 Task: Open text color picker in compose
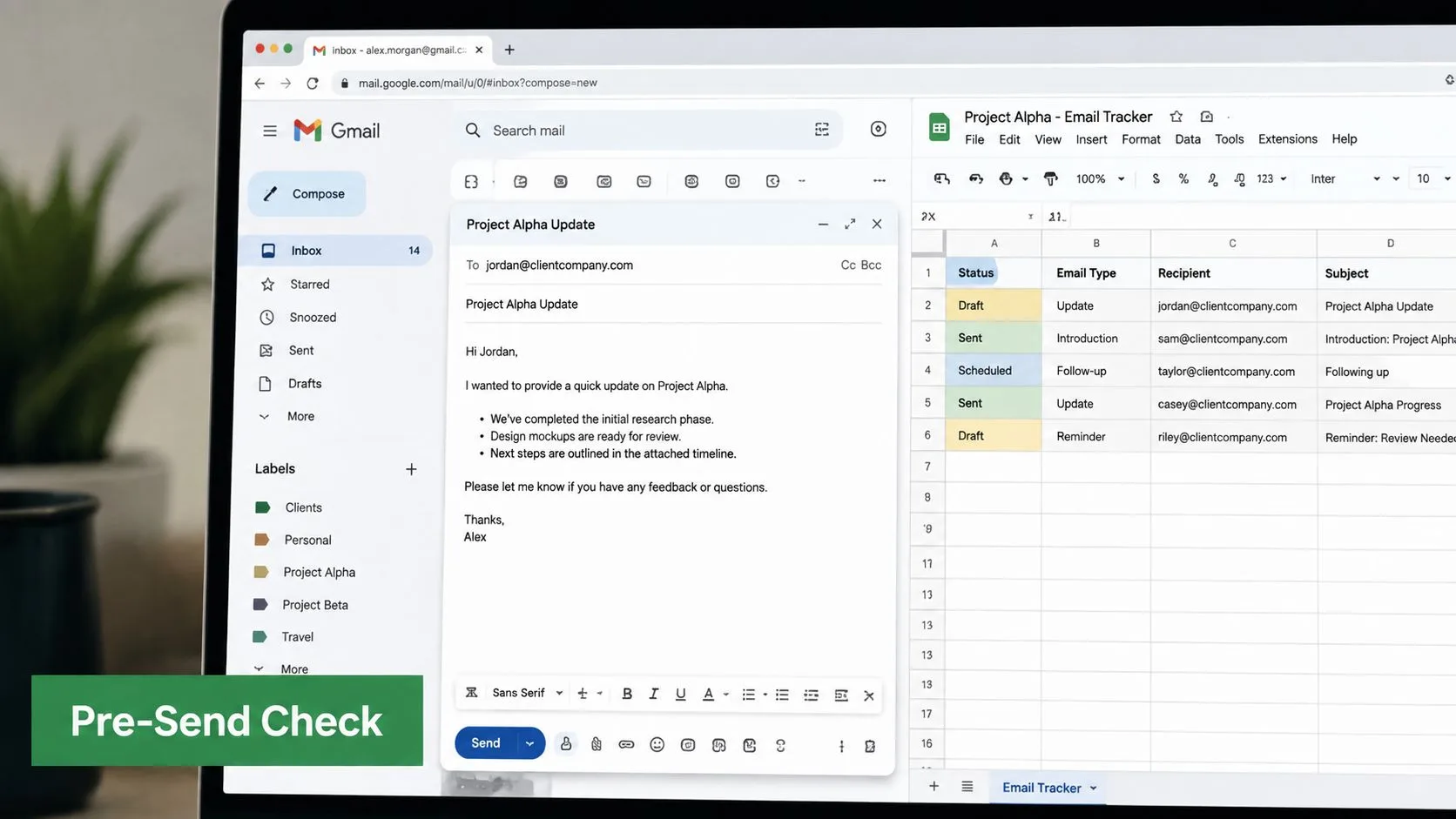pyautogui.click(x=714, y=694)
